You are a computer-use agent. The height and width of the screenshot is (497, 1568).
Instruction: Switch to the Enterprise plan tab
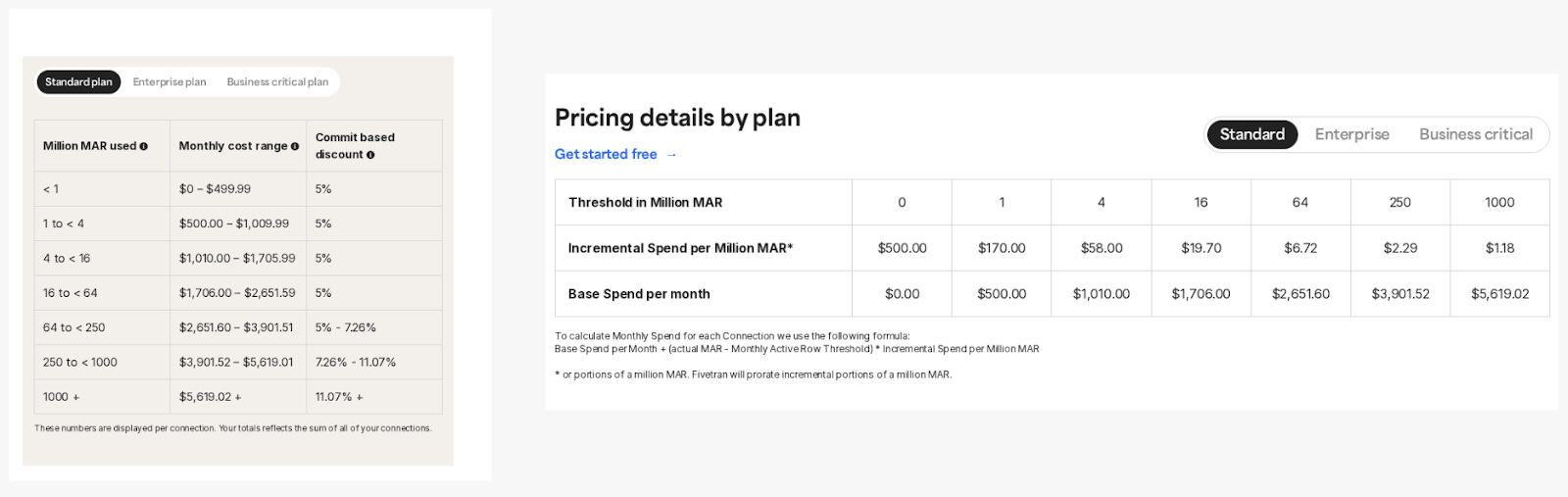[170, 82]
